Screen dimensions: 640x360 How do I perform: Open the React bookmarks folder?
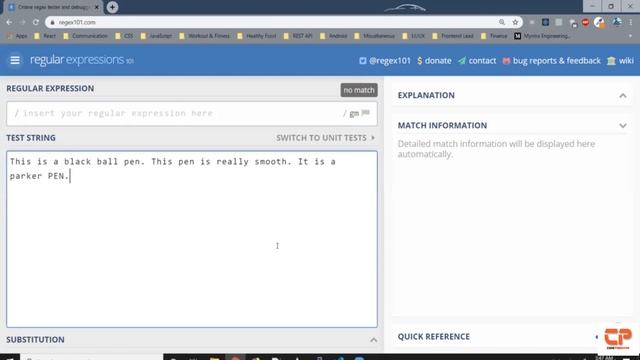45,36
